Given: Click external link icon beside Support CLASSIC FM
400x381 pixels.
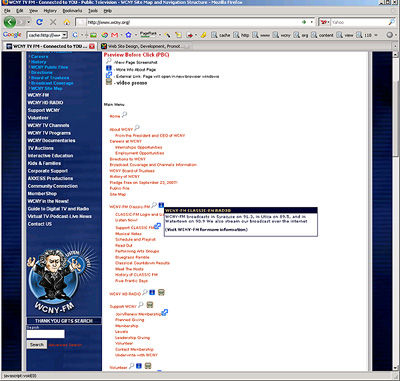Looking at the screenshot, I should click(157, 226).
